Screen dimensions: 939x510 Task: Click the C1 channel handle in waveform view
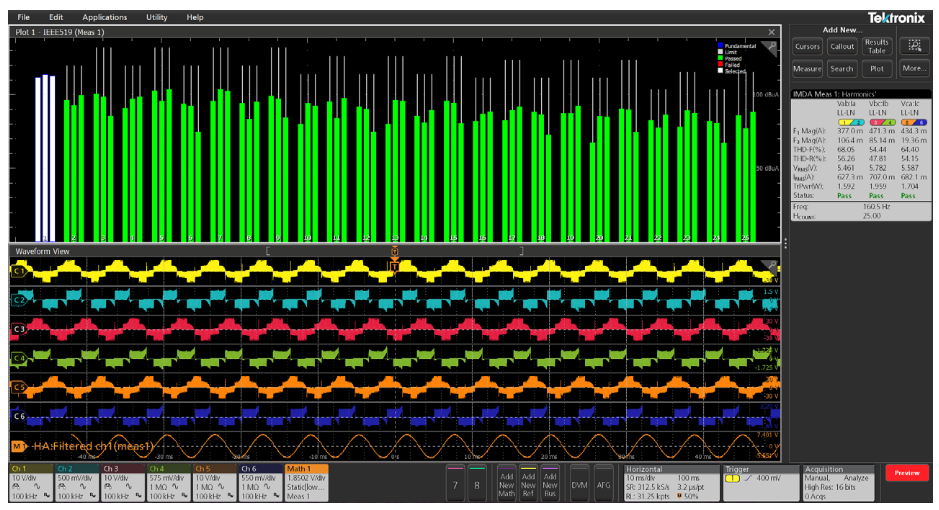(18, 271)
